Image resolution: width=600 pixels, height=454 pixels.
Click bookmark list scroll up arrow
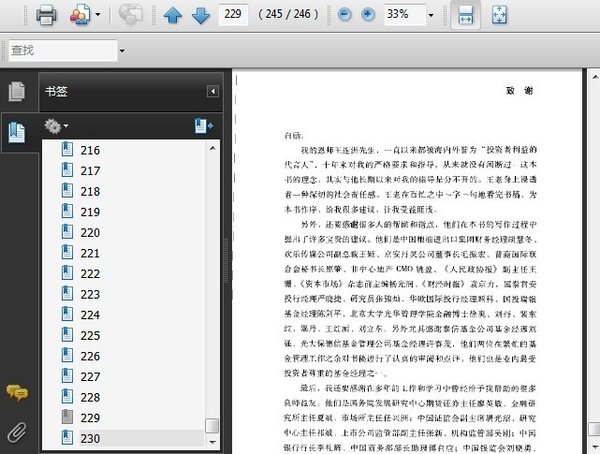point(212,148)
